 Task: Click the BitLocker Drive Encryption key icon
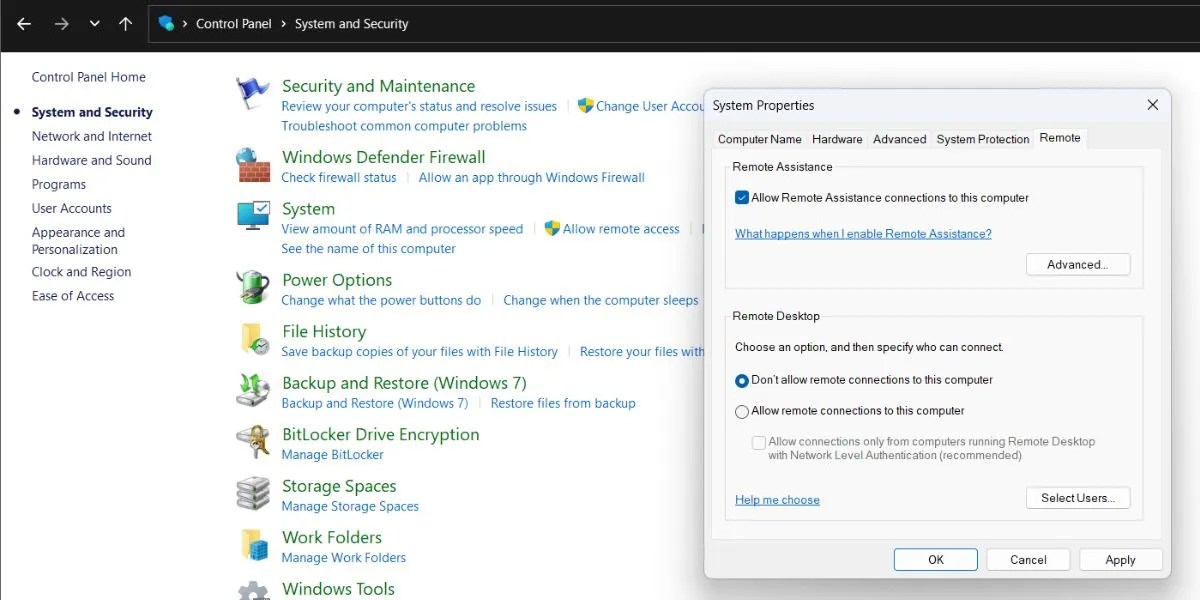pyautogui.click(x=252, y=443)
